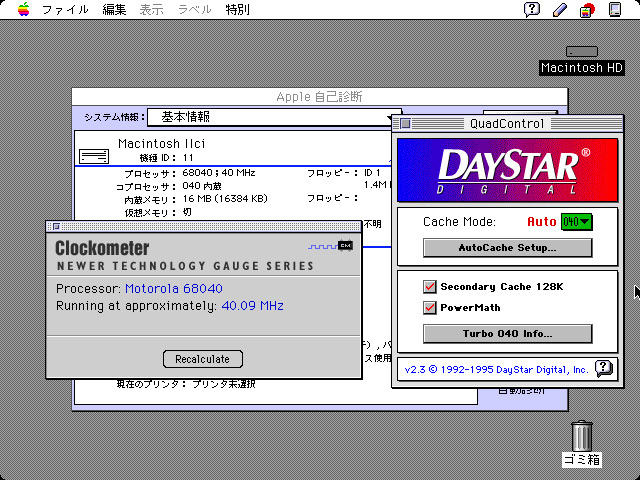Click the Turbo 040 Info button
Viewport: 640px width, 480px height.
(x=507, y=333)
